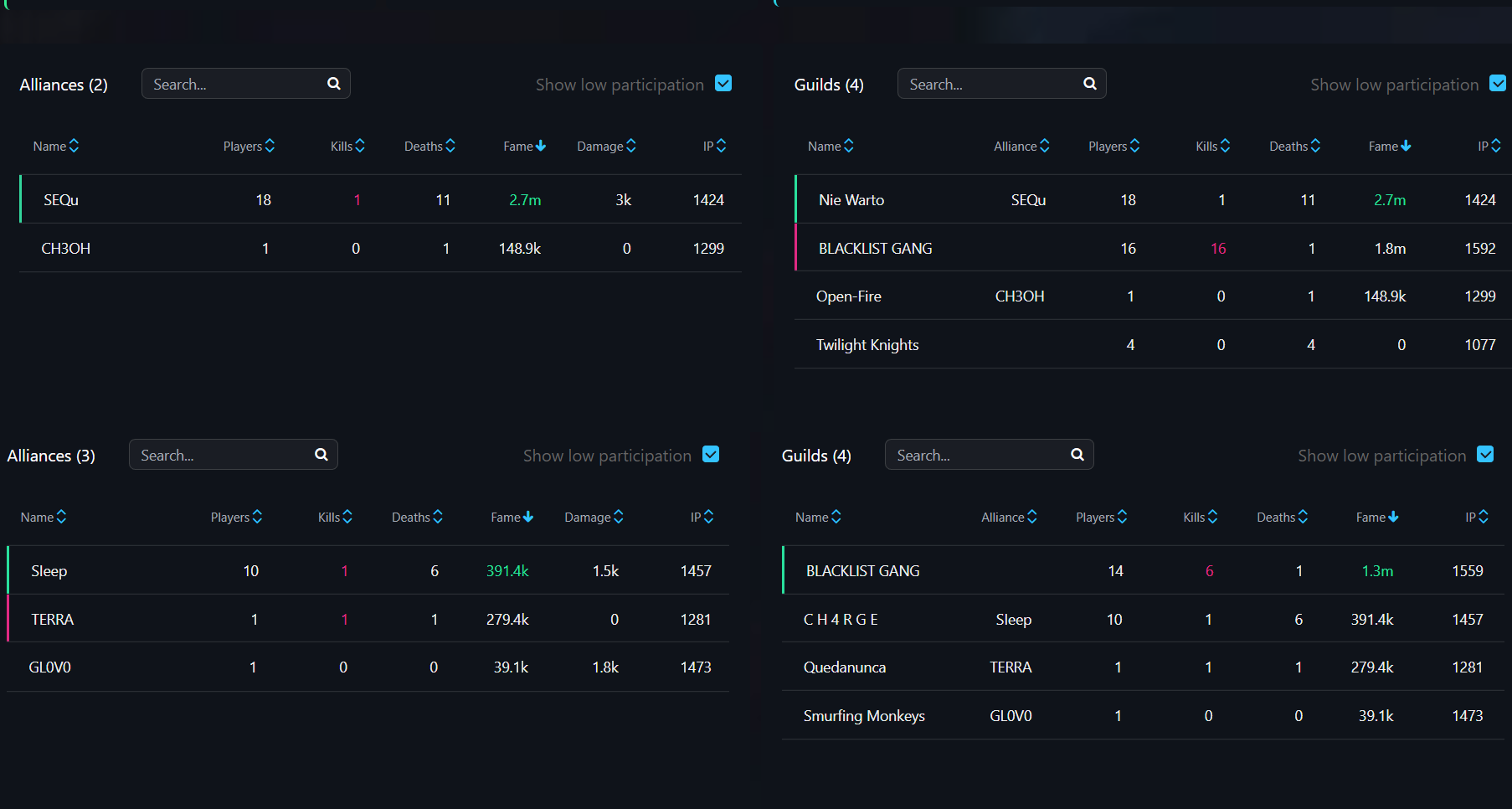Sort Alliances (2) table by Players
This screenshot has height=809, width=1512.
249,147
